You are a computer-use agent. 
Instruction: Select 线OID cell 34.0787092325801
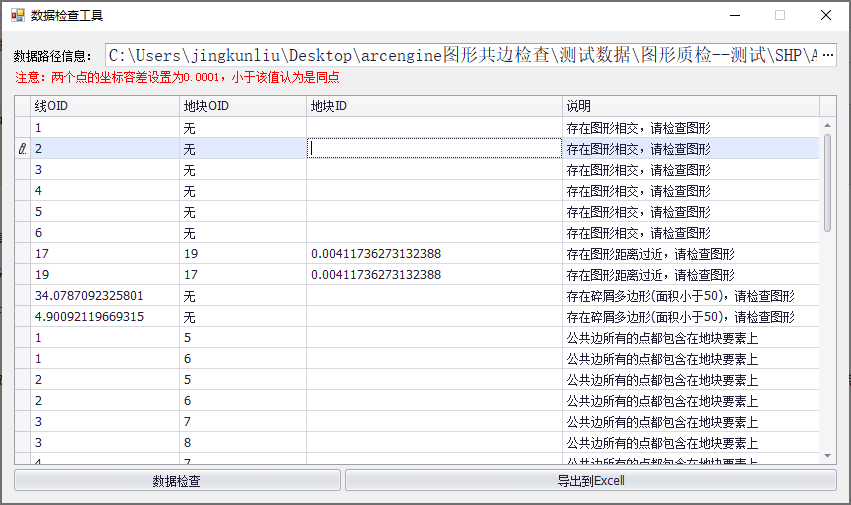pos(105,296)
